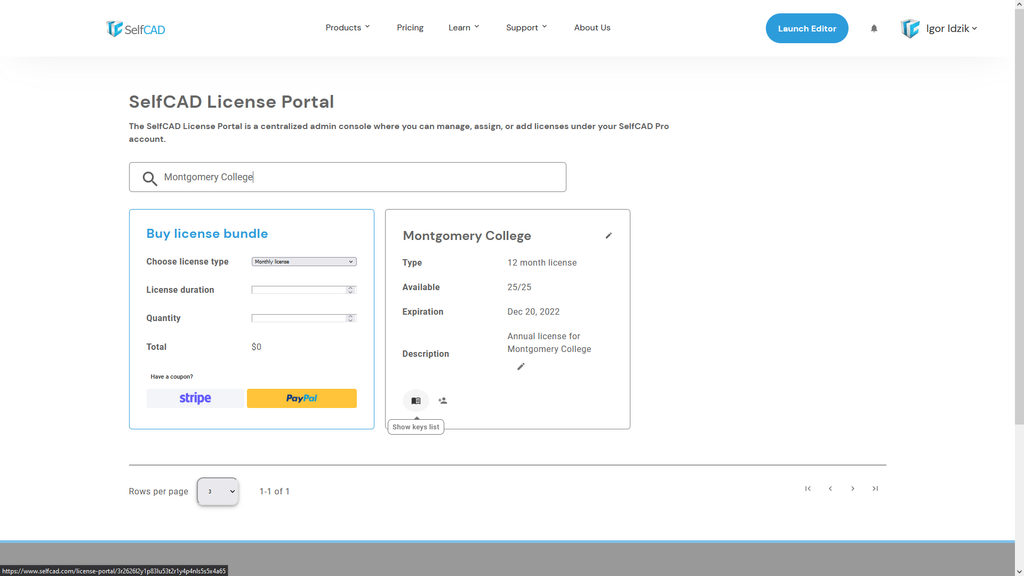The image size is (1024, 576).
Task: Pay with PayPal button
Action: [x=302, y=398]
